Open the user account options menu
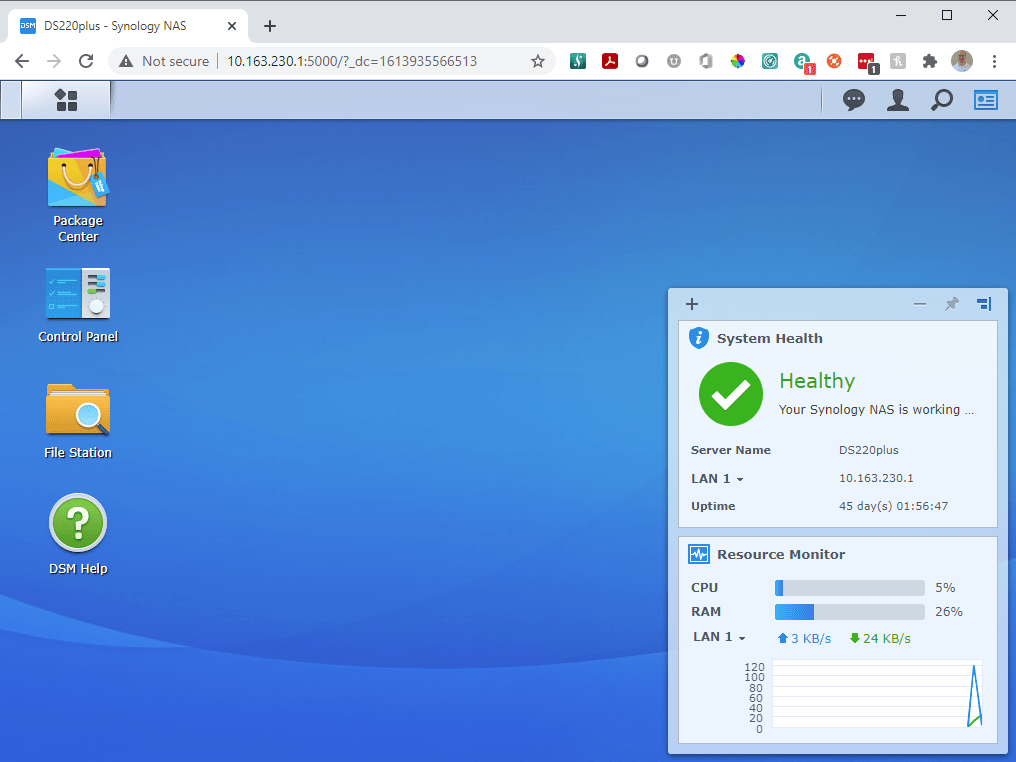The image size is (1016, 762). [897, 99]
